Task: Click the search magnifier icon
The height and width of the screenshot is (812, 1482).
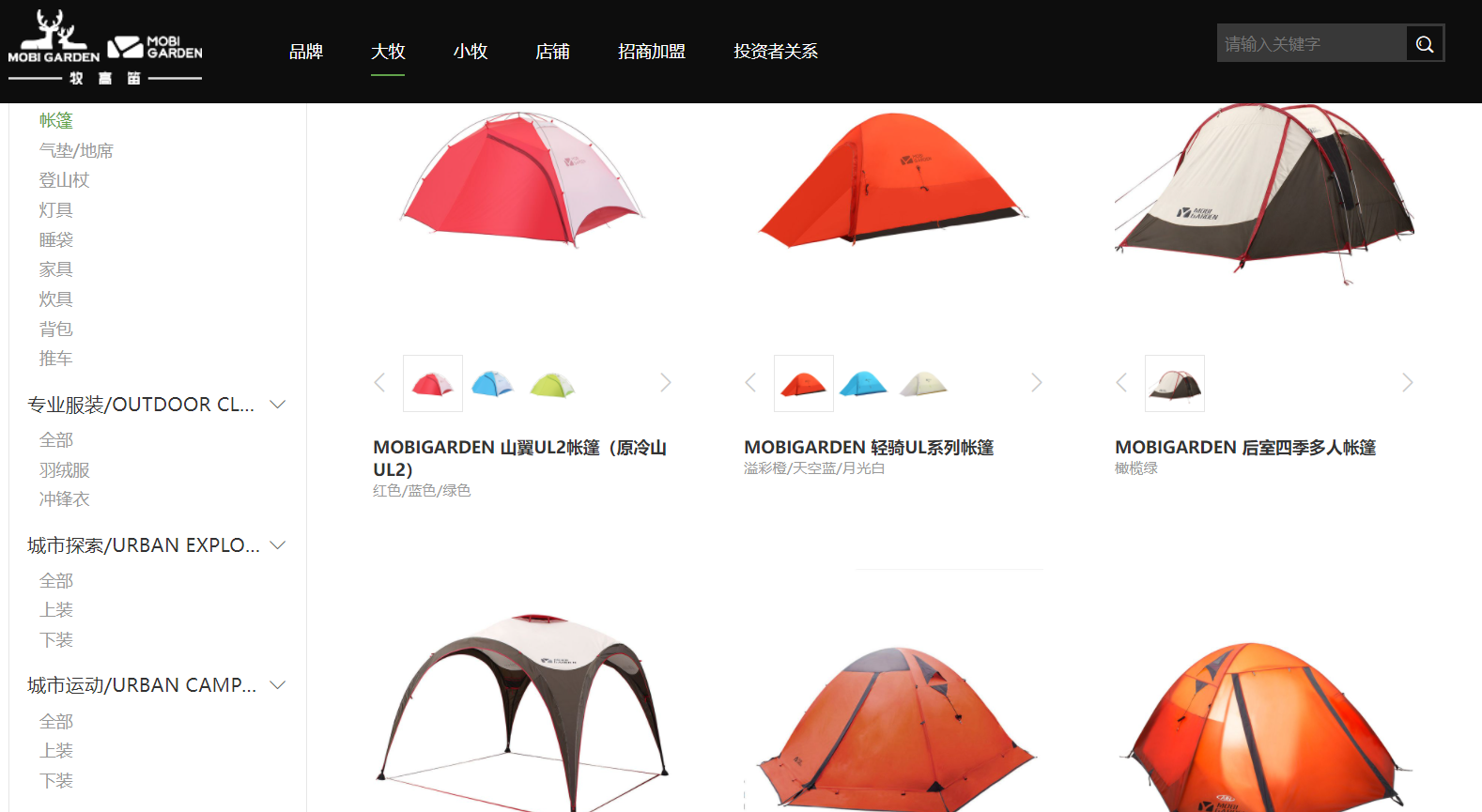Action: (x=1425, y=44)
